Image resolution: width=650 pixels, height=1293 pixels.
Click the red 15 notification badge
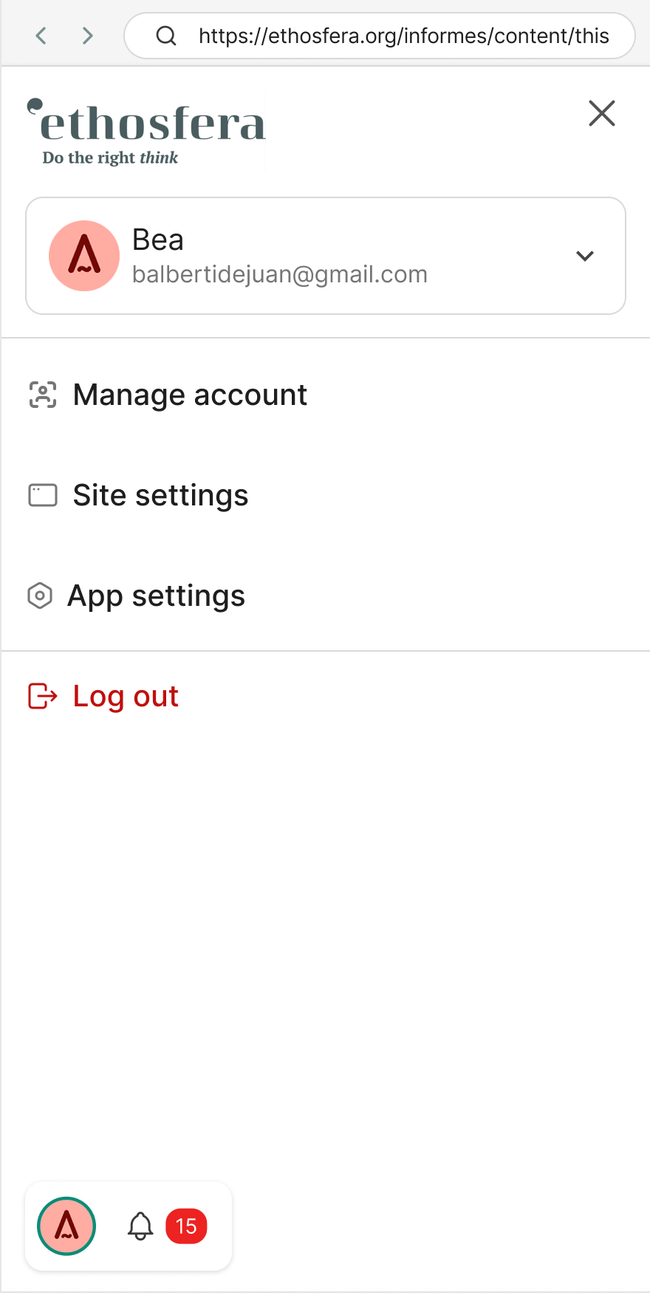(186, 1226)
